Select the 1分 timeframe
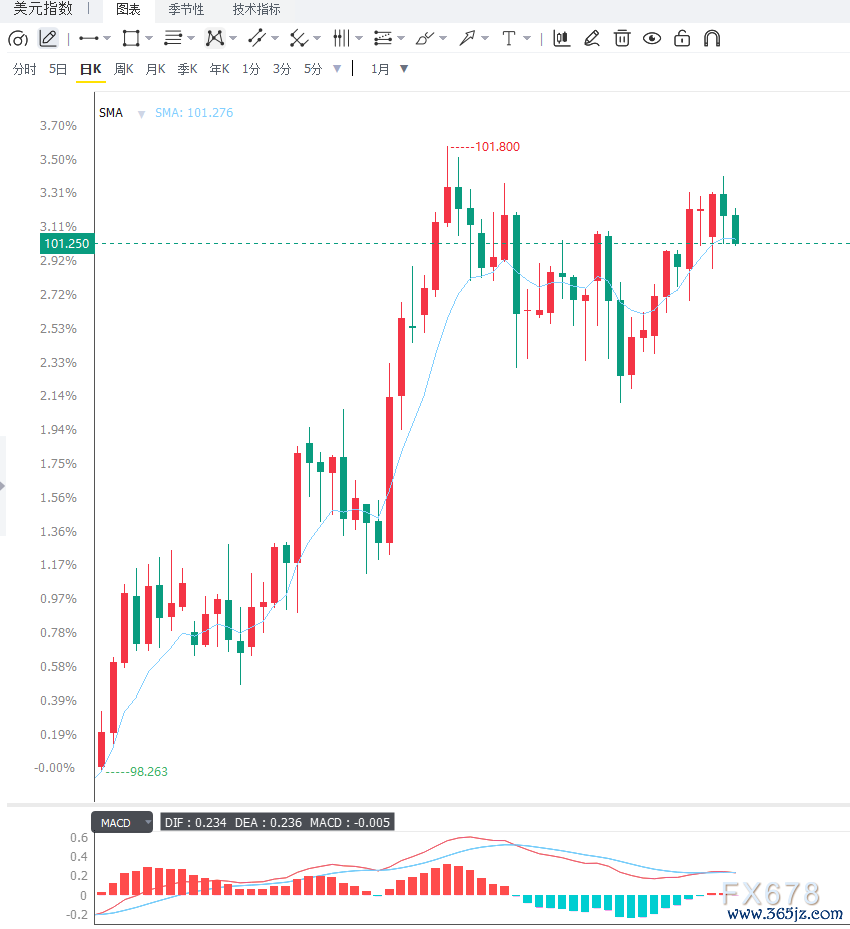The width and height of the screenshot is (850, 929). tap(251, 69)
